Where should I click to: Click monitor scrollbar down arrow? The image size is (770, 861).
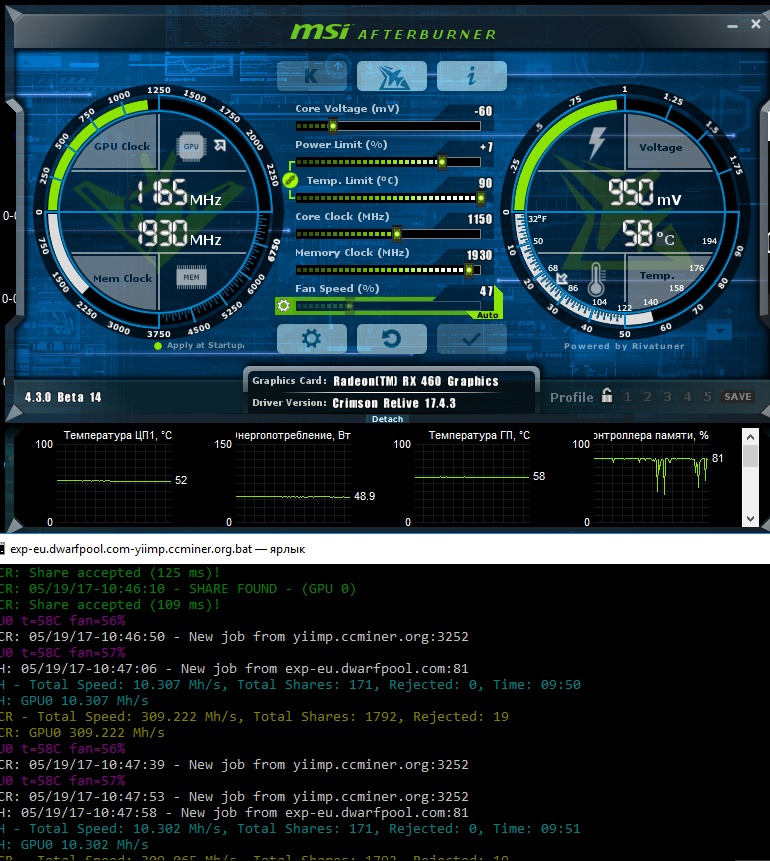[750, 519]
